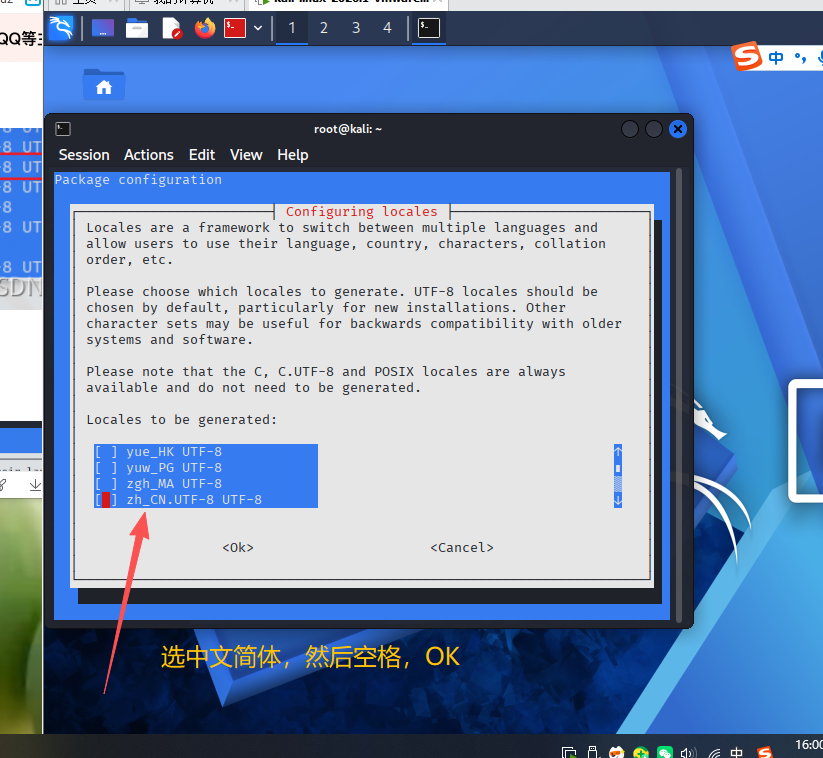Open the View menu in terminal

(246, 155)
